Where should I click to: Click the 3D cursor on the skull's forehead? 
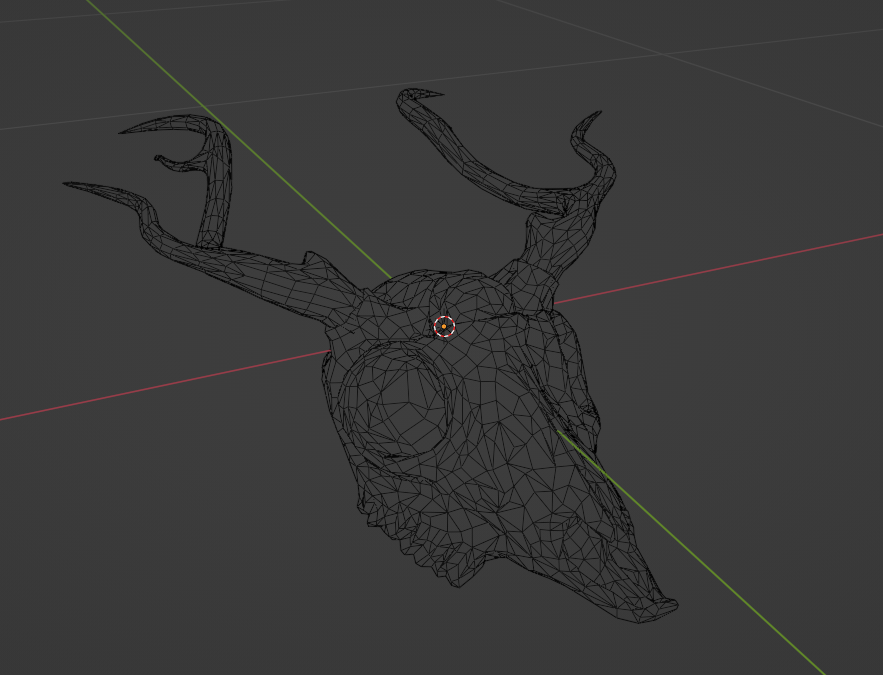tap(444, 325)
